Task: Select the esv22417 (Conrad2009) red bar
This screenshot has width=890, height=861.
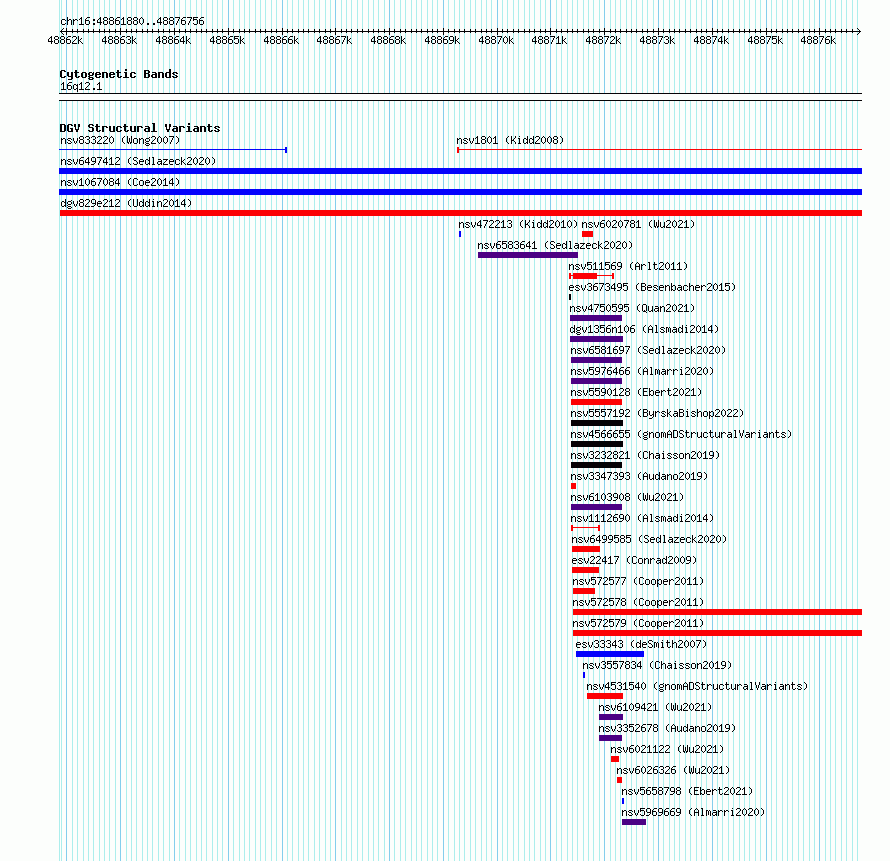Action: click(586, 570)
